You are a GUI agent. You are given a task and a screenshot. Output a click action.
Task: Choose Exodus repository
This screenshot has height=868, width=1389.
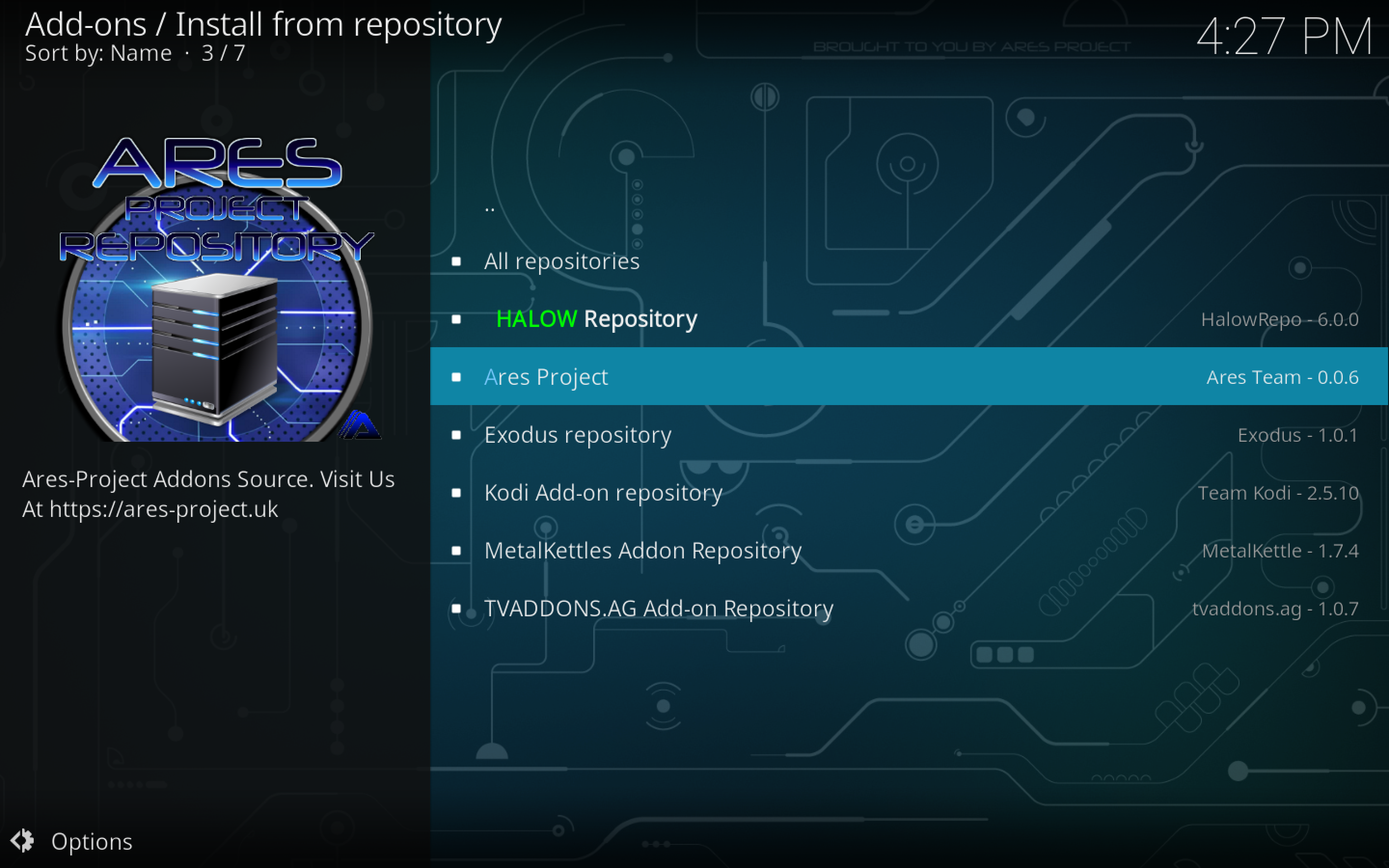(x=909, y=434)
